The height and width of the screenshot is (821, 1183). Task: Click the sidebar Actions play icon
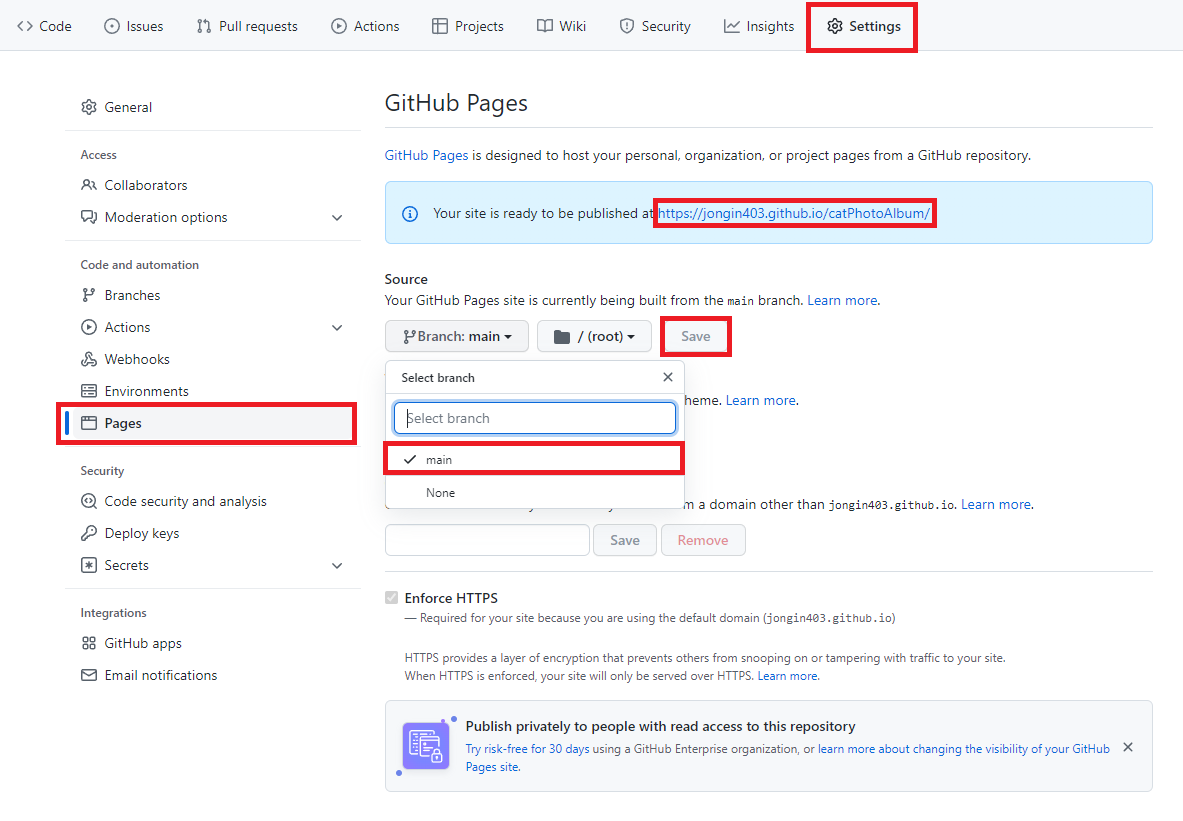point(89,327)
